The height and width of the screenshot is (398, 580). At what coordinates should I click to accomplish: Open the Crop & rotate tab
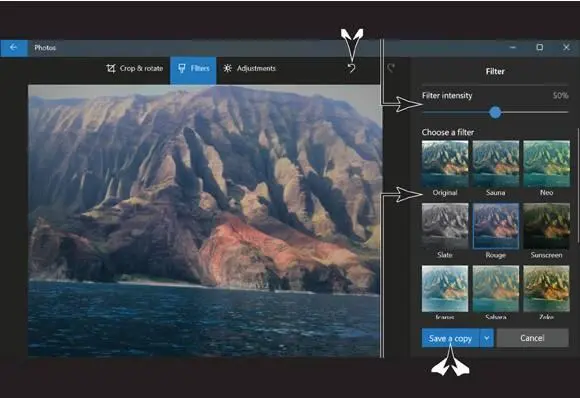pyautogui.click(x=135, y=68)
